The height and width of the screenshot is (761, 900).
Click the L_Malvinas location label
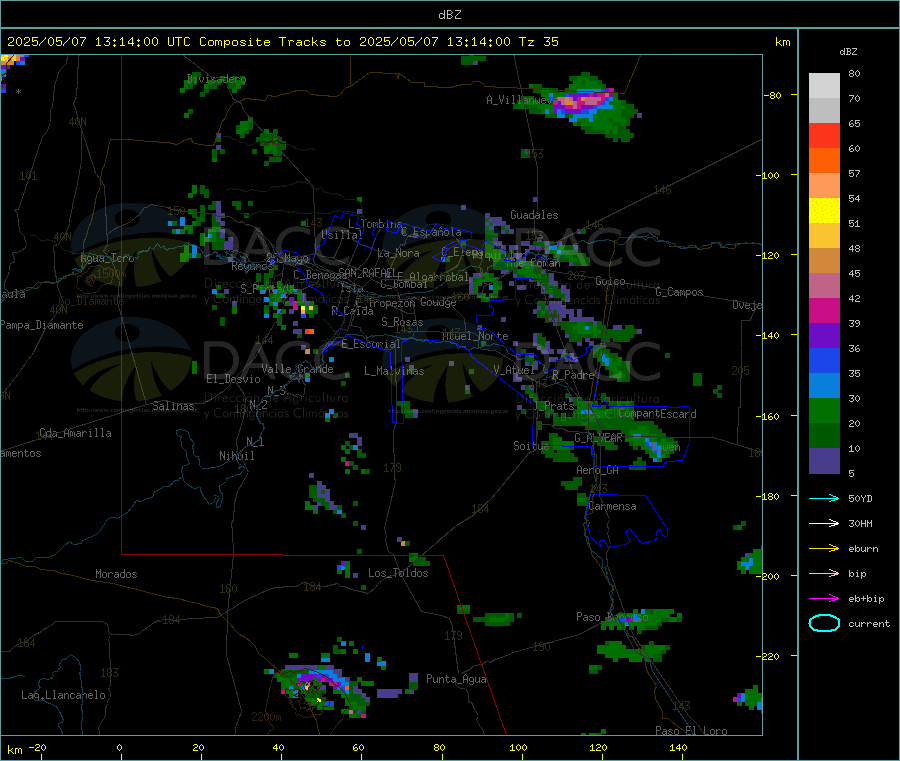394,371
